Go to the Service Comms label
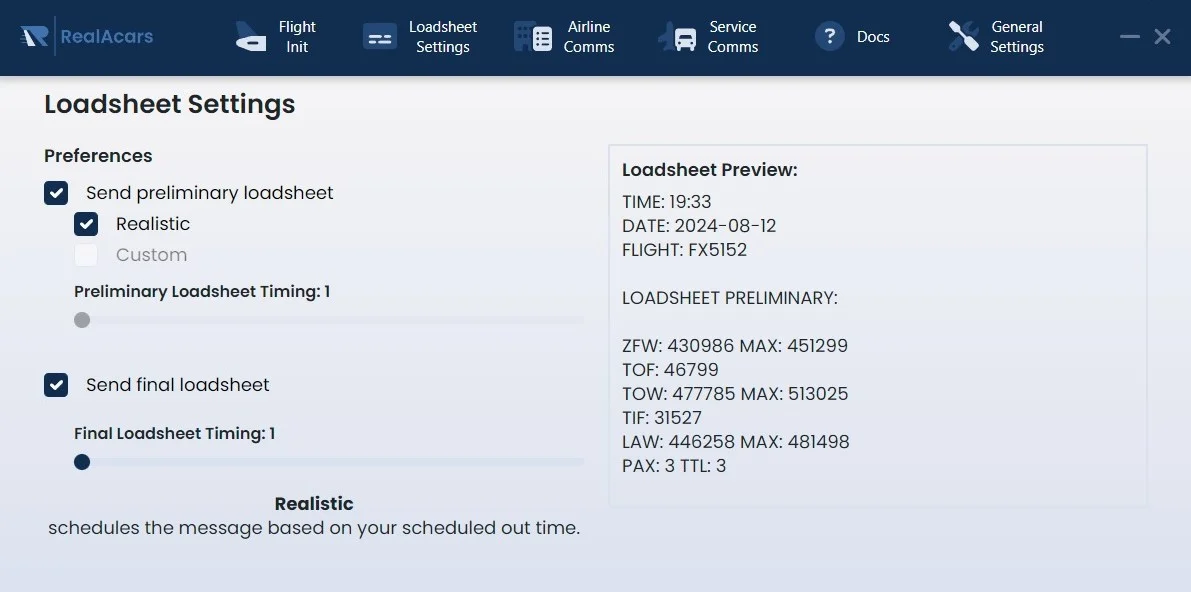The width and height of the screenshot is (1191, 592). pyautogui.click(x=733, y=37)
